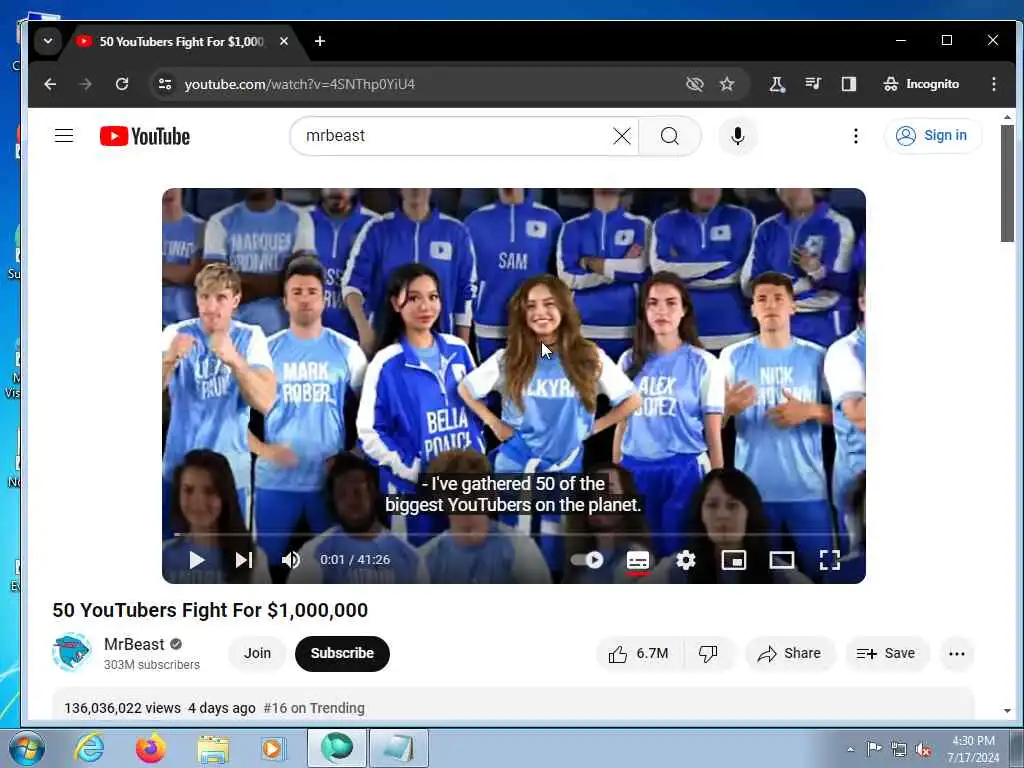The height and width of the screenshot is (768, 1024).
Task: Click the Sign in button
Action: point(933,136)
